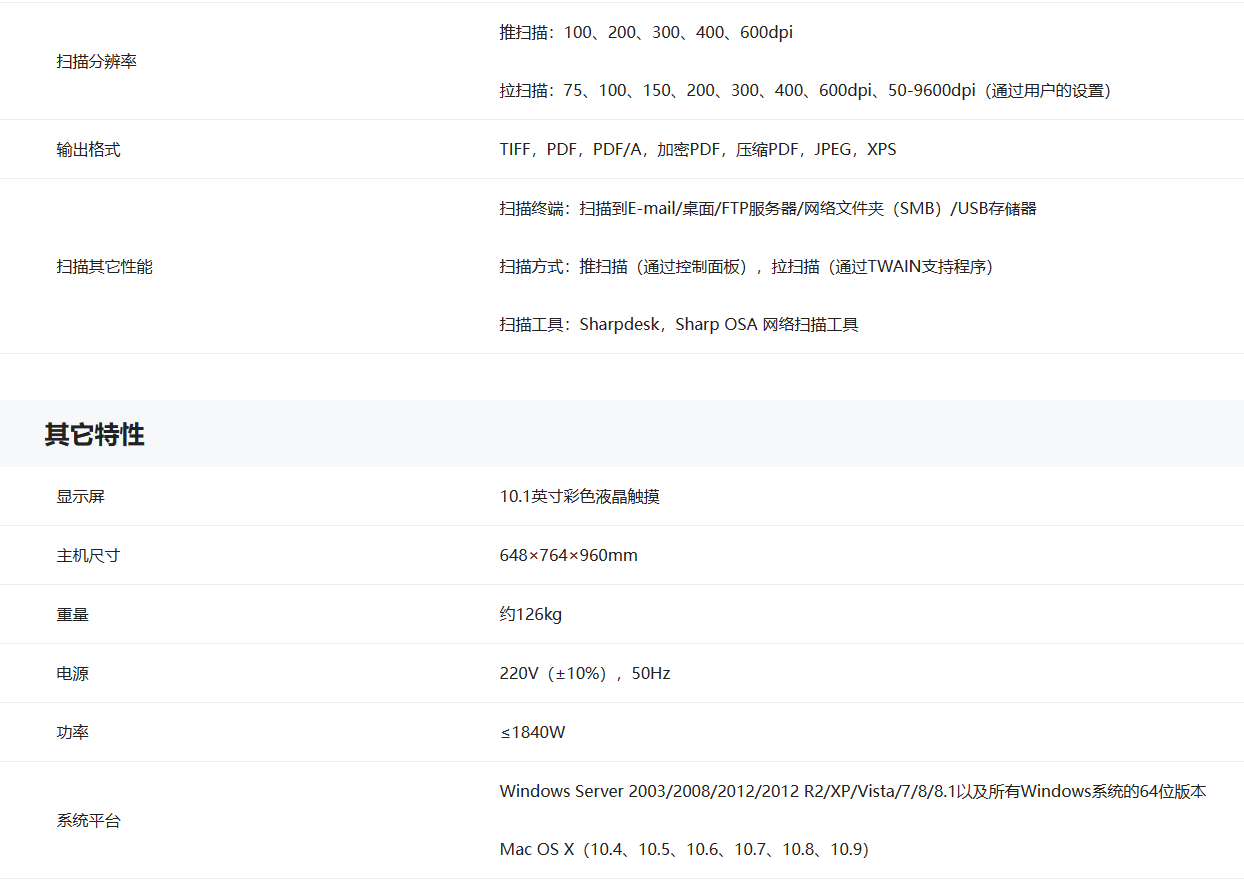Click the 扫描终端 destinations line
Image resolution: width=1244 pixels, height=883 pixels.
(x=768, y=209)
